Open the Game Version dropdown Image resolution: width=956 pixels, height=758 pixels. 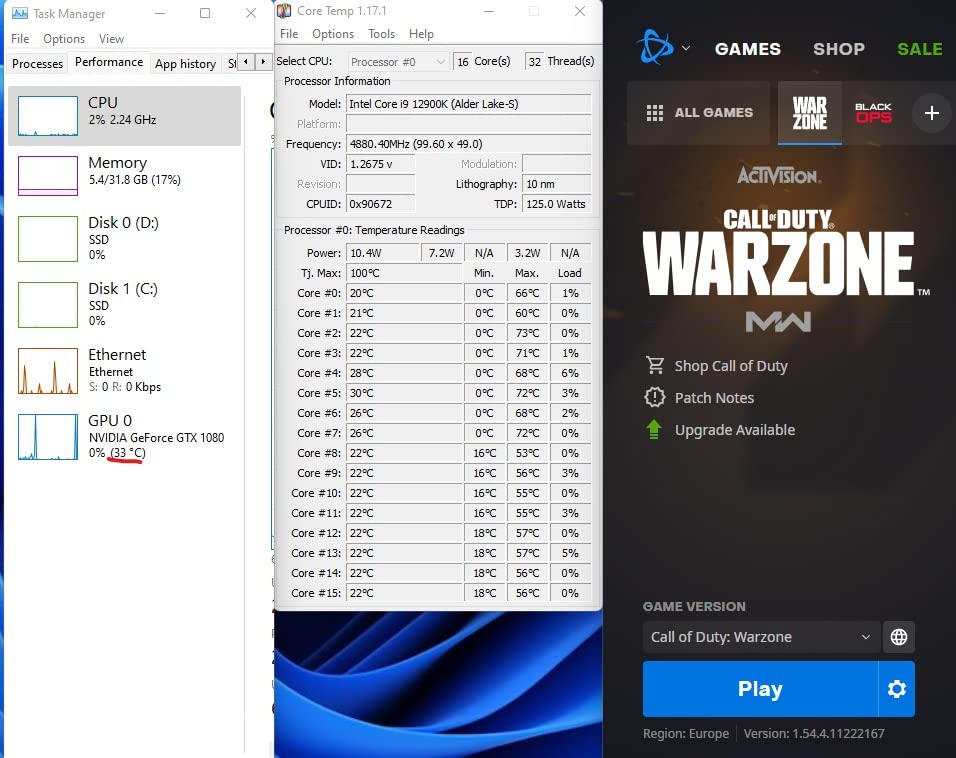[761, 637]
